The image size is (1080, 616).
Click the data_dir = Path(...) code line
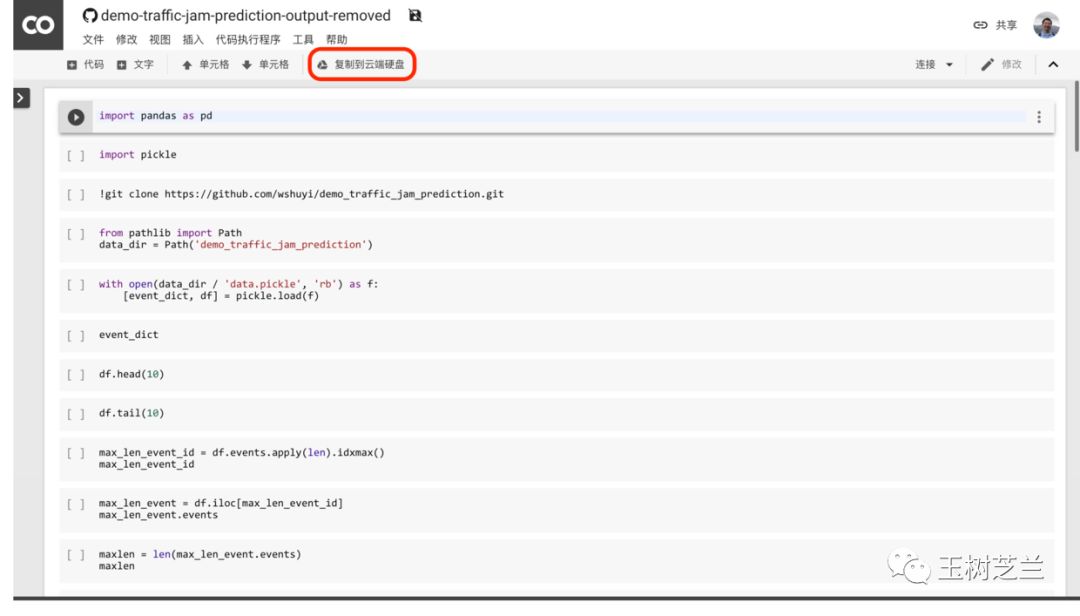pos(236,245)
